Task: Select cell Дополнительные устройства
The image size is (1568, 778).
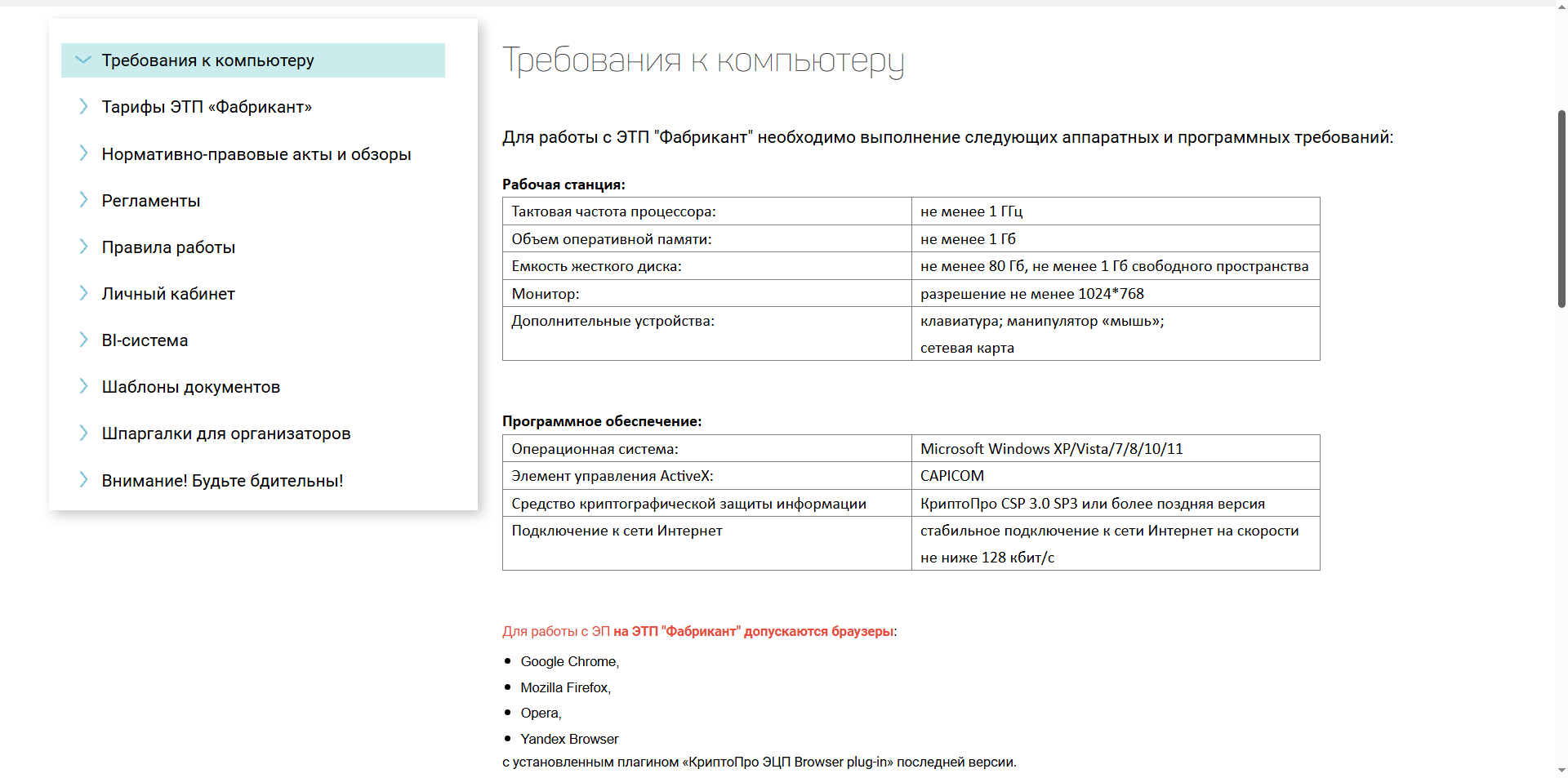Action: click(707, 334)
